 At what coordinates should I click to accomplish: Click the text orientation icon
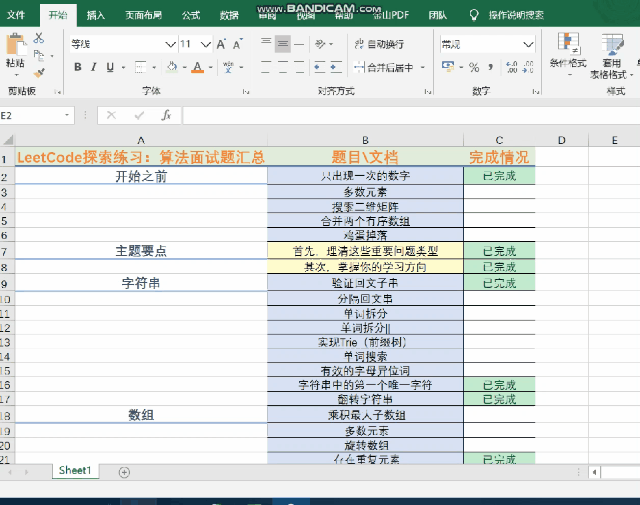320,44
